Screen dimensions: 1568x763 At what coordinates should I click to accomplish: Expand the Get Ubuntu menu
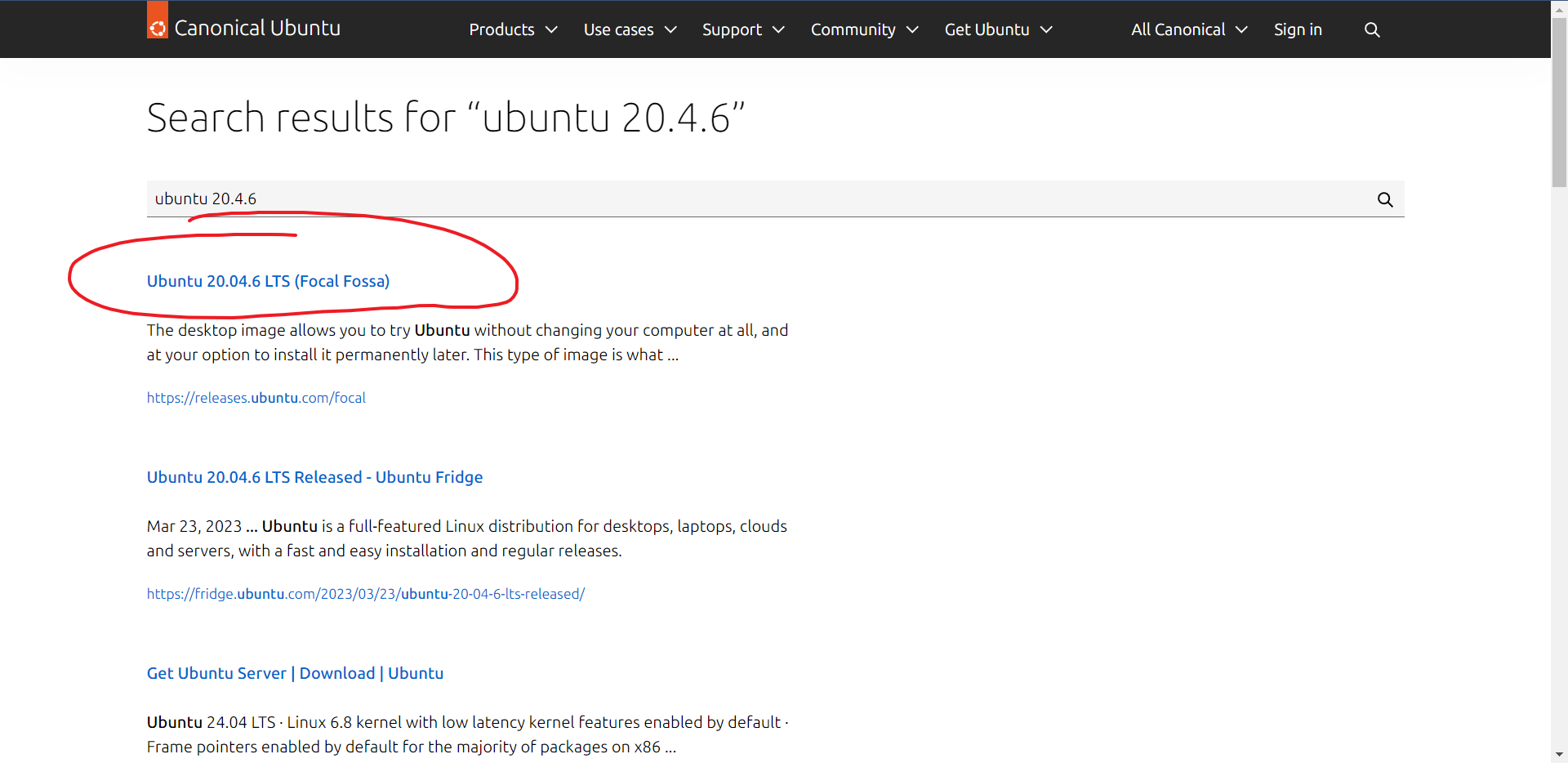click(998, 30)
